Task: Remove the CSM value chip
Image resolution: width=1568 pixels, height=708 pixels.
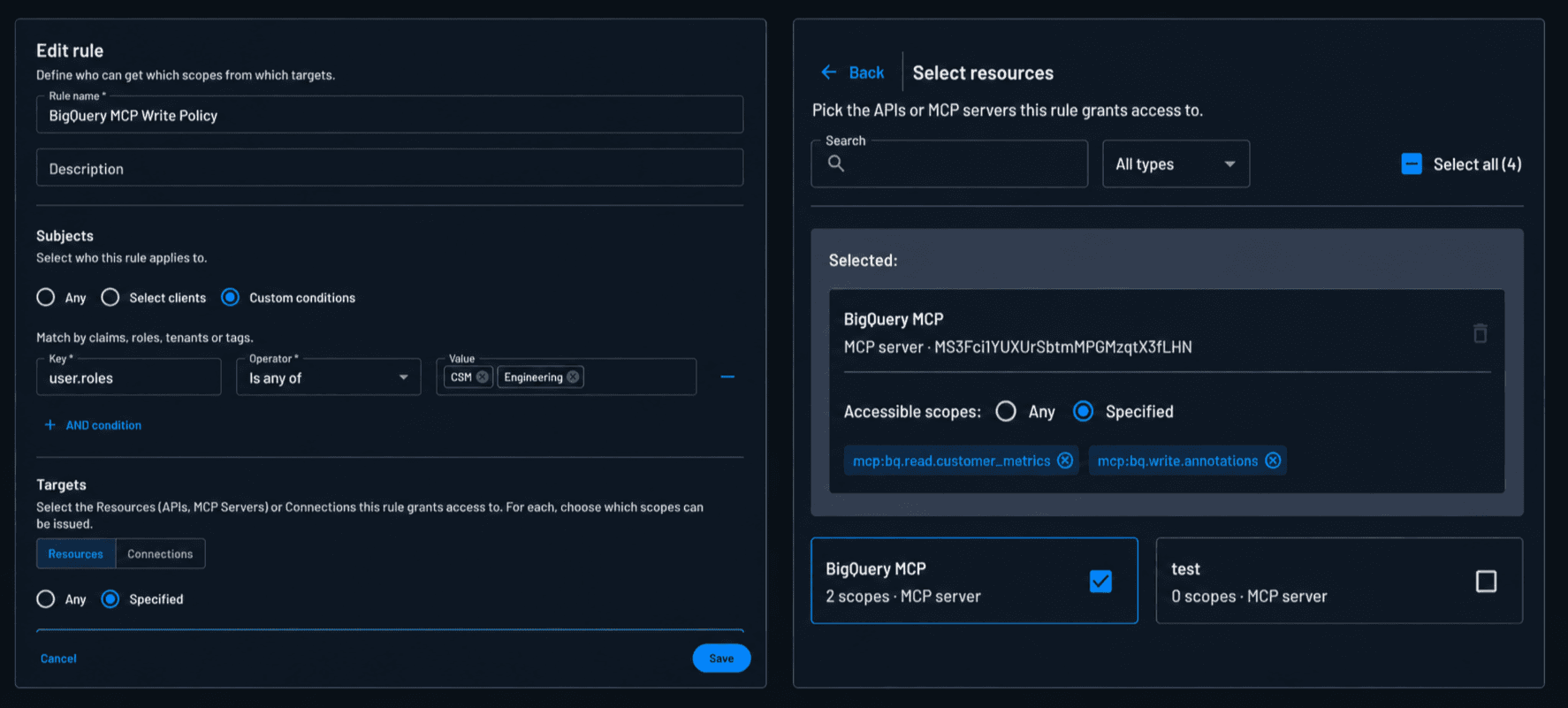Action: pyautogui.click(x=483, y=377)
